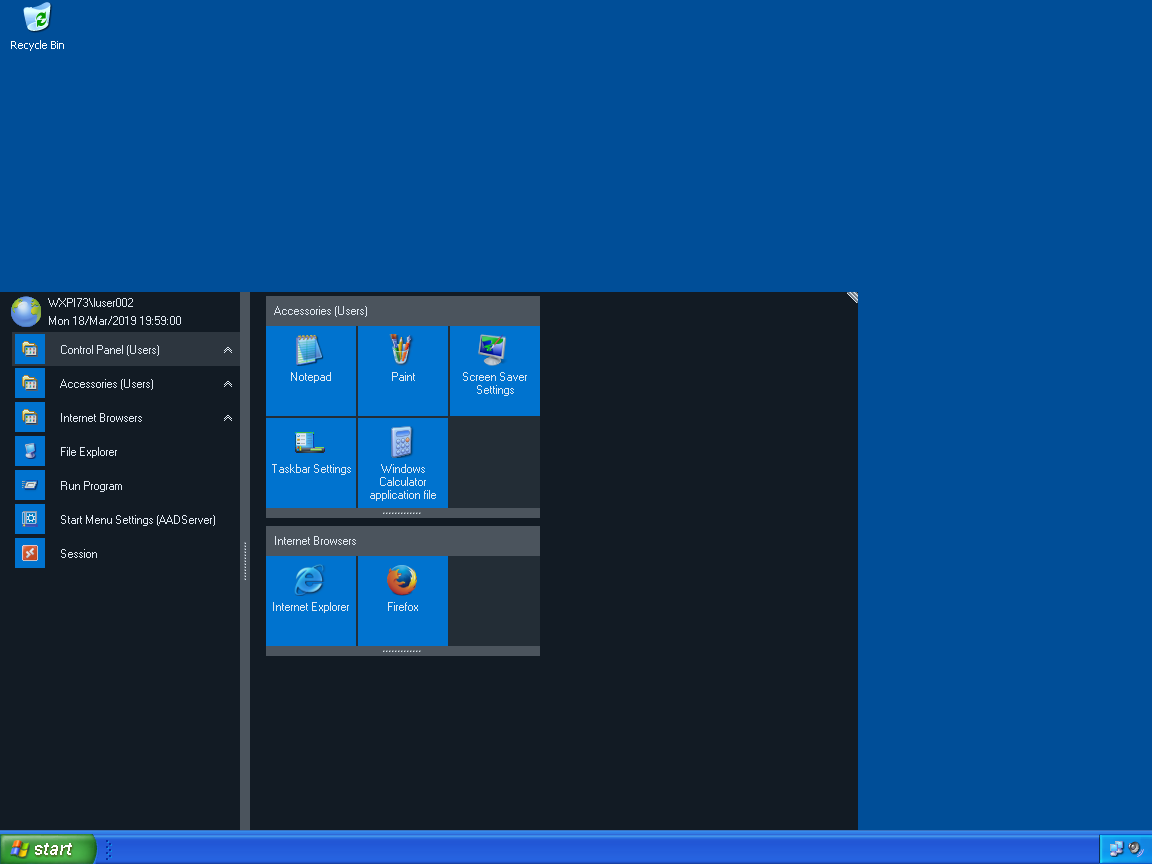Screen dimensions: 1152x864
Task: Collapse Accessories (Users) chevron in sidebar
Action: tap(228, 384)
